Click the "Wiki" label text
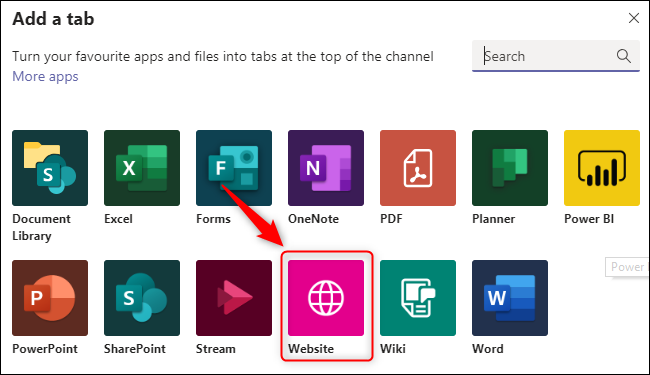This screenshot has height=375, width=650. point(393,349)
